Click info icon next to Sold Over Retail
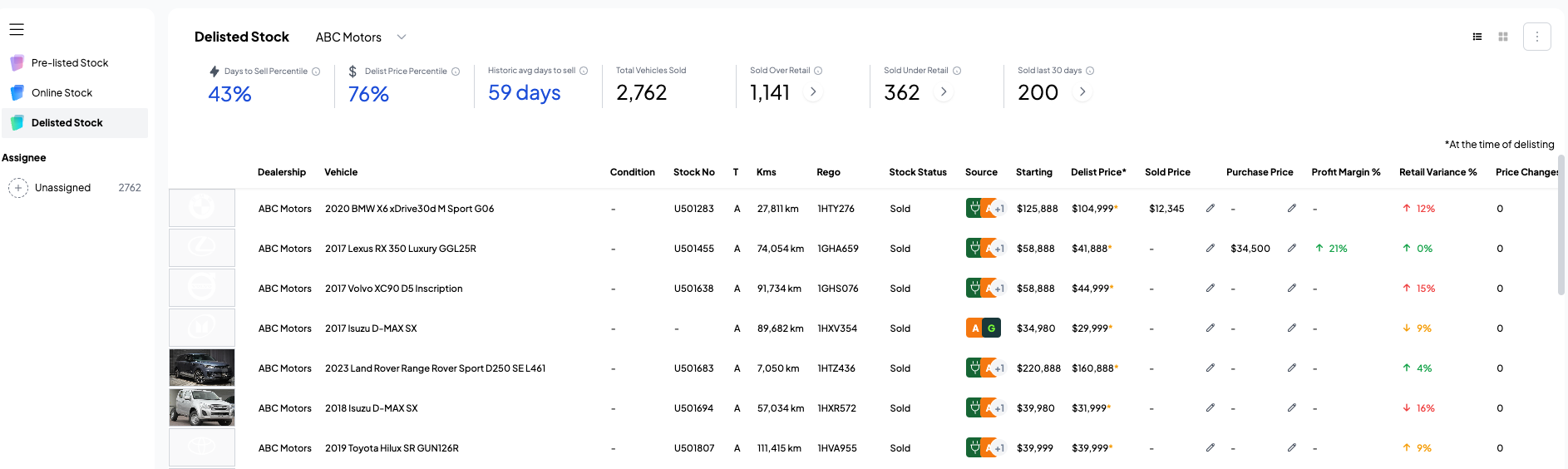 tap(818, 71)
